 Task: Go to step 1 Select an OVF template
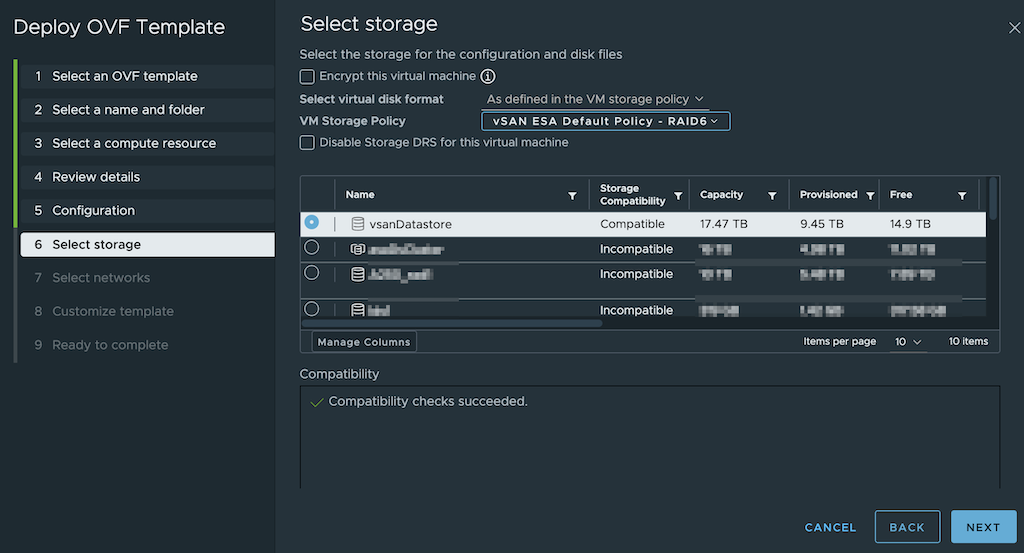tap(125, 76)
